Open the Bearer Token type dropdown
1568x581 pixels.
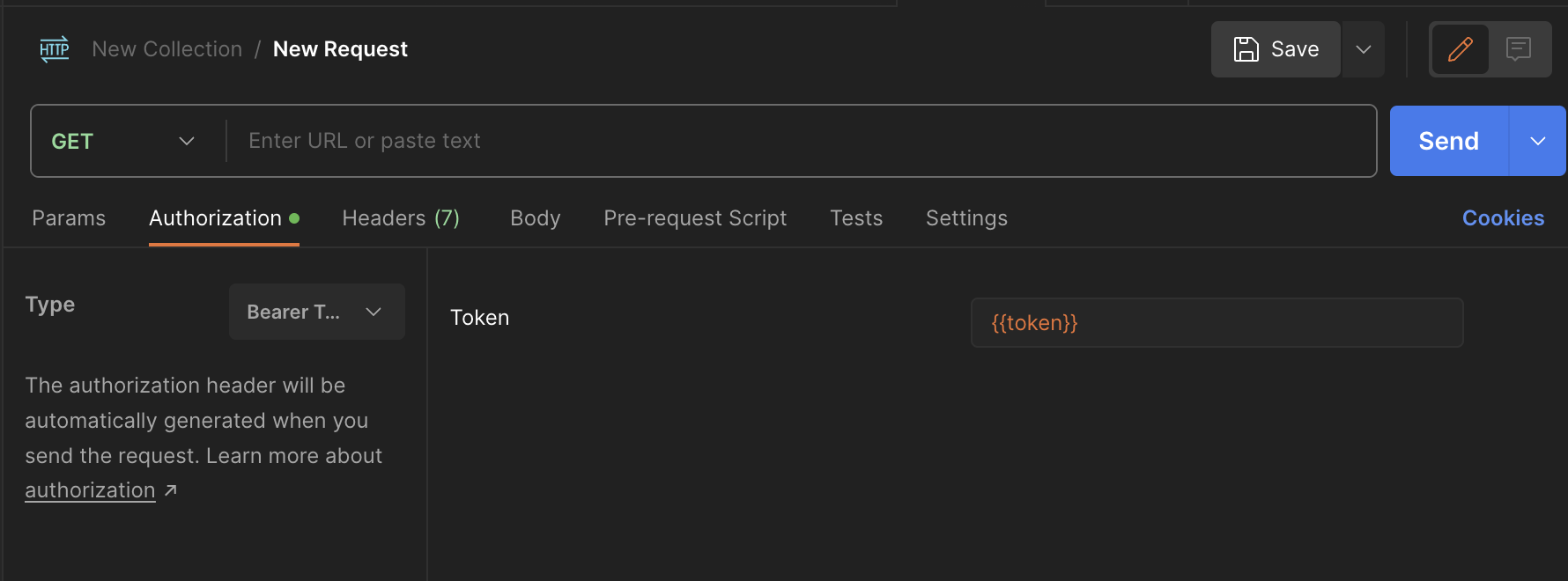tap(316, 312)
